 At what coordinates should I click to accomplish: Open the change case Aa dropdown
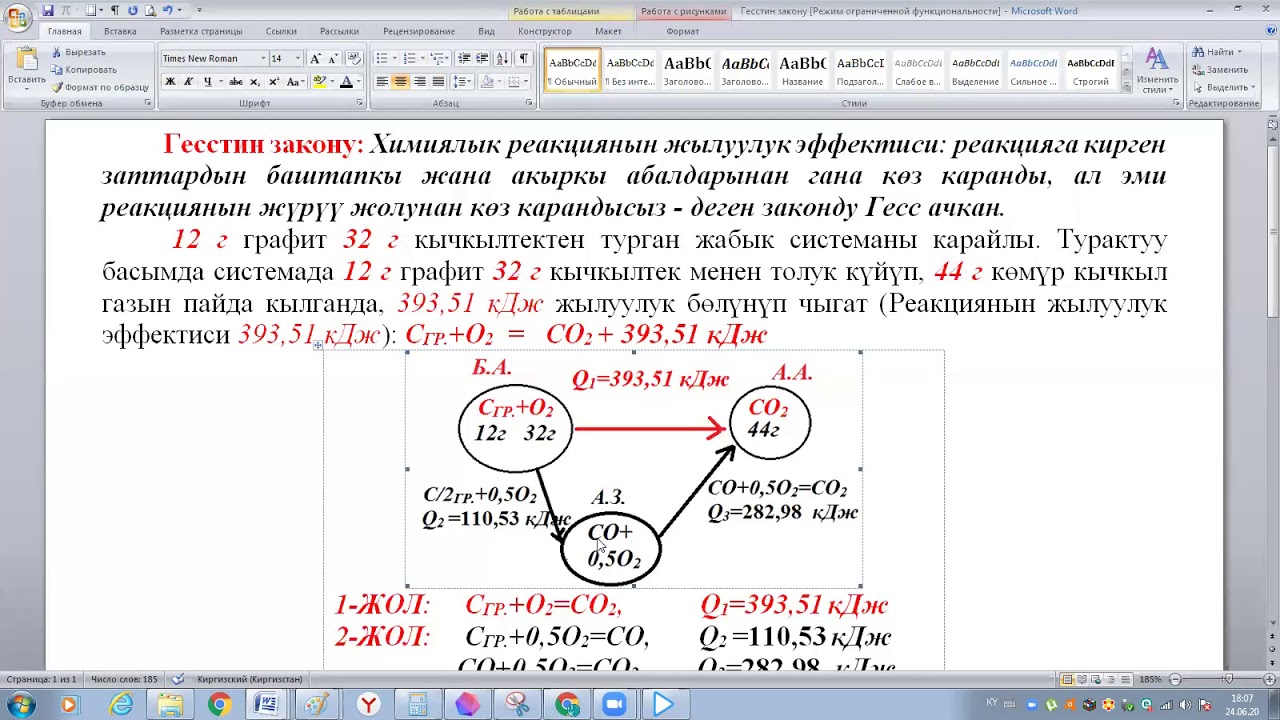[x=295, y=82]
